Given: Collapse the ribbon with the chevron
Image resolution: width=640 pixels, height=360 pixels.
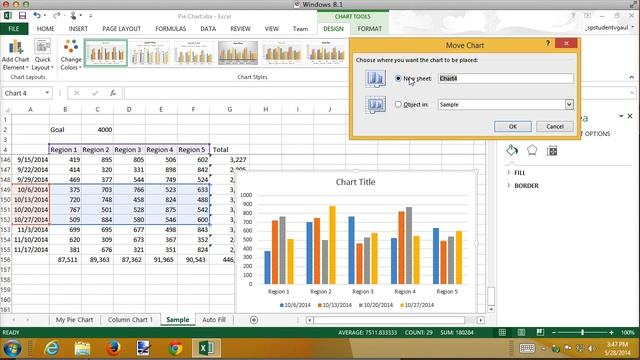Looking at the screenshot, I should click(x=631, y=77).
